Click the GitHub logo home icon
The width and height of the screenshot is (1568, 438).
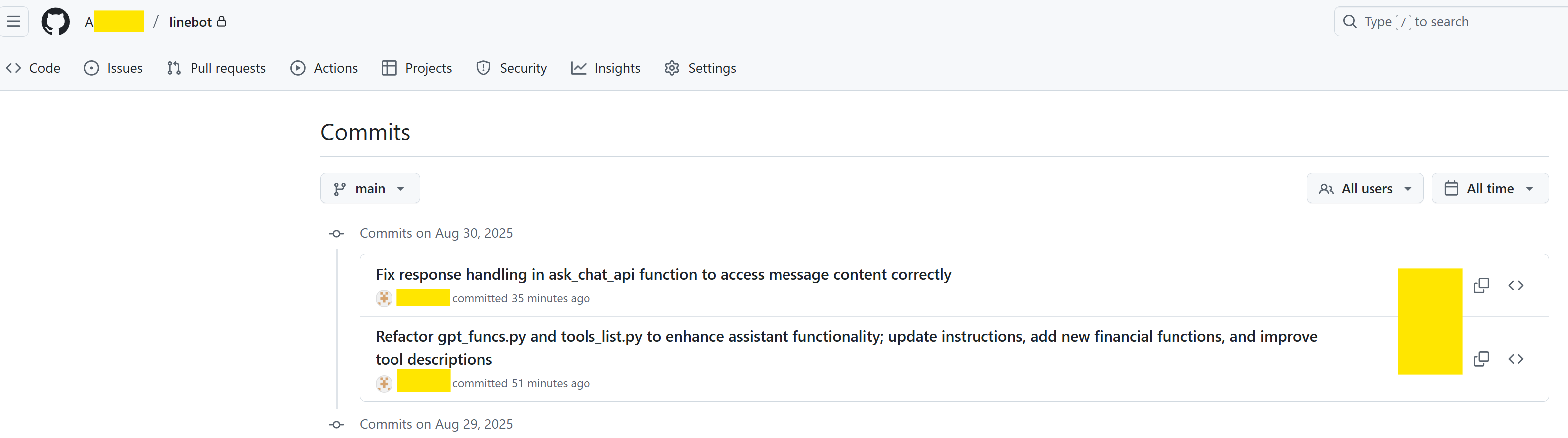55,22
